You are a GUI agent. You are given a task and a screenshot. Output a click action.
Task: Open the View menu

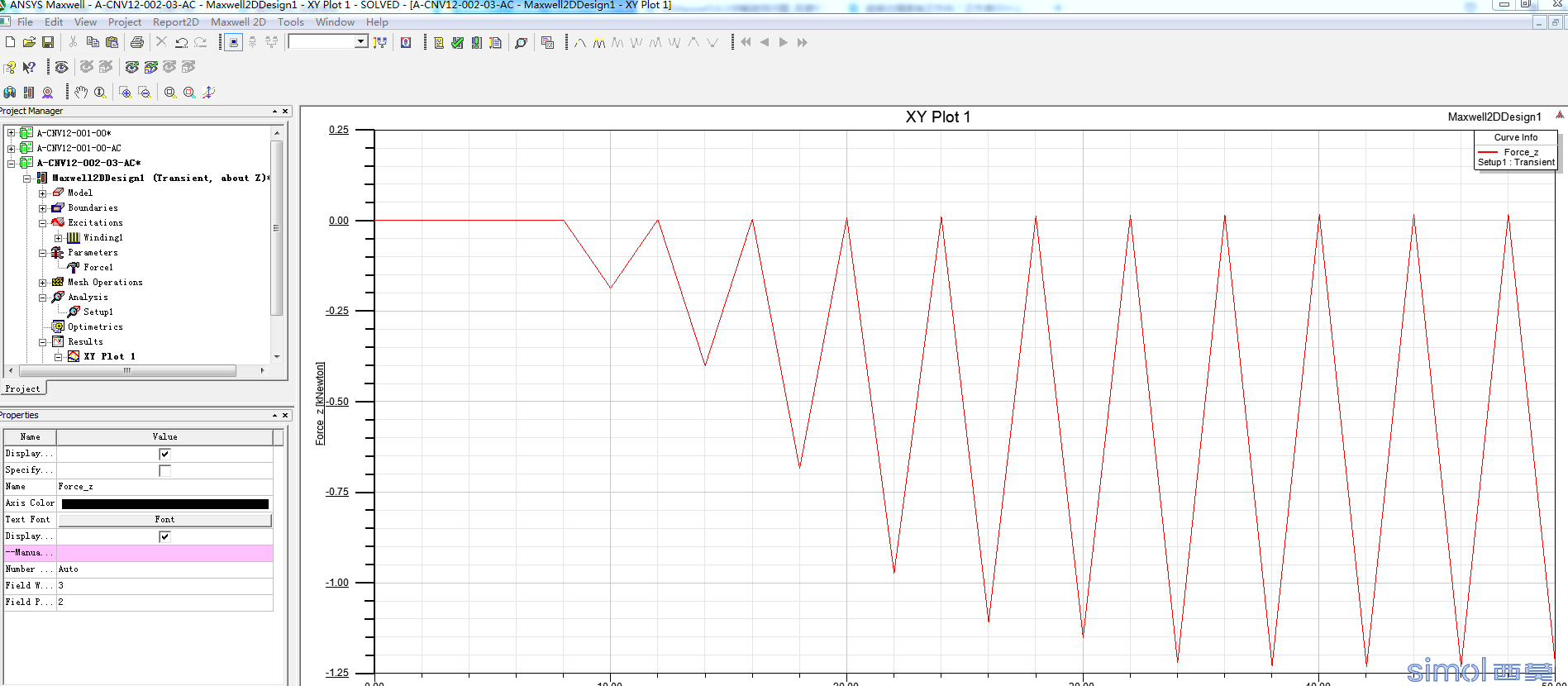pos(85,22)
